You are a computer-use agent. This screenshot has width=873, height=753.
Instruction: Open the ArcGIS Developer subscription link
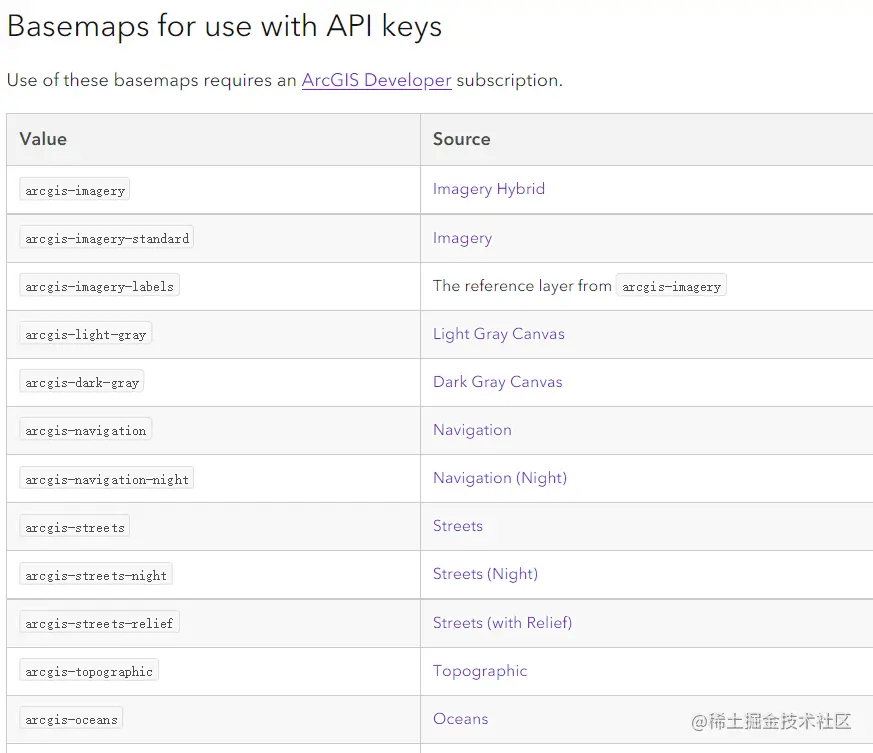376,80
